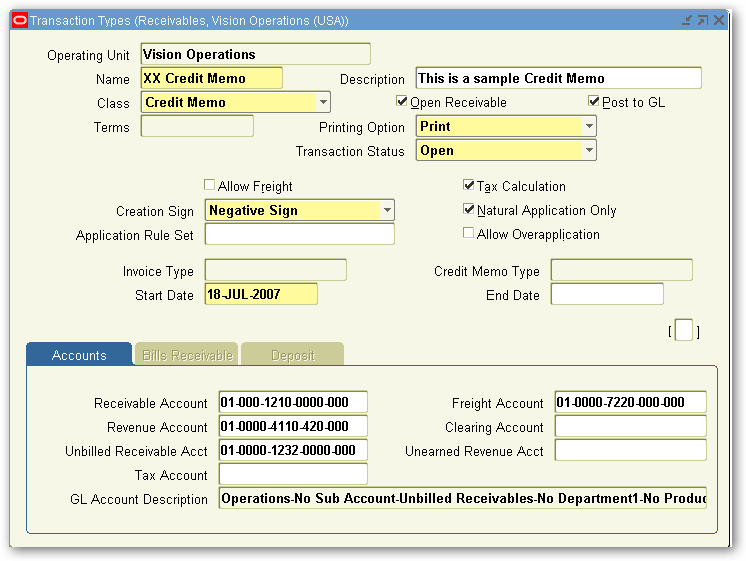Open the Transaction Status dropdown arrow
This screenshot has height=561, width=746.
589,150
